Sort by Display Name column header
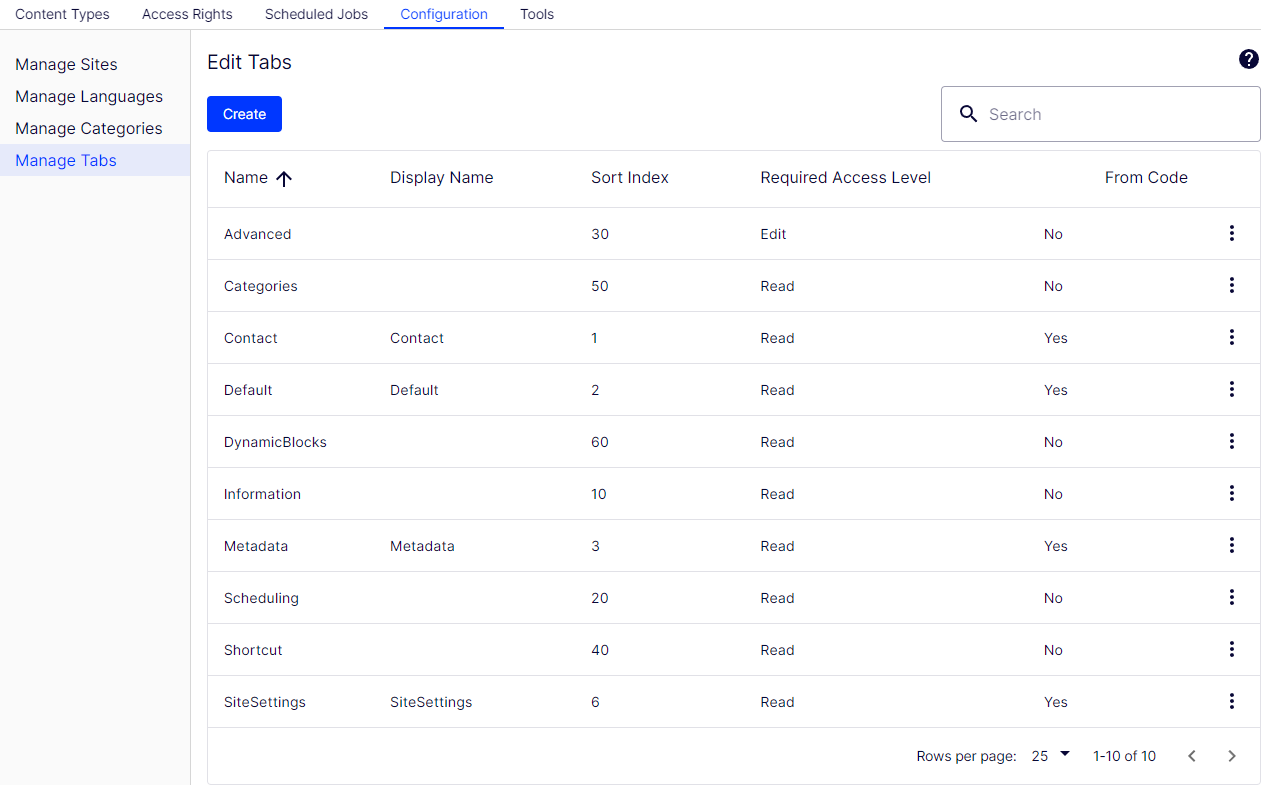This screenshot has width=1261, height=785. 441,177
